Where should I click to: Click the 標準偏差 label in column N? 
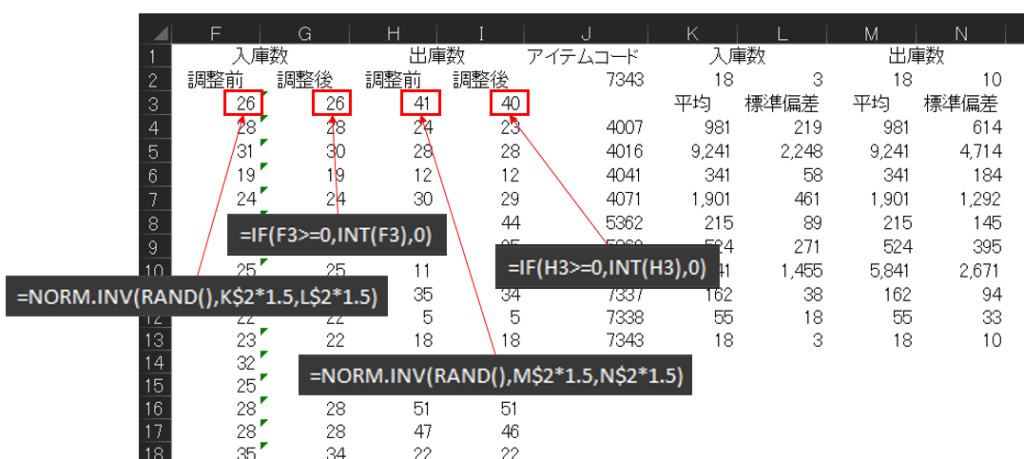click(x=960, y=103)
